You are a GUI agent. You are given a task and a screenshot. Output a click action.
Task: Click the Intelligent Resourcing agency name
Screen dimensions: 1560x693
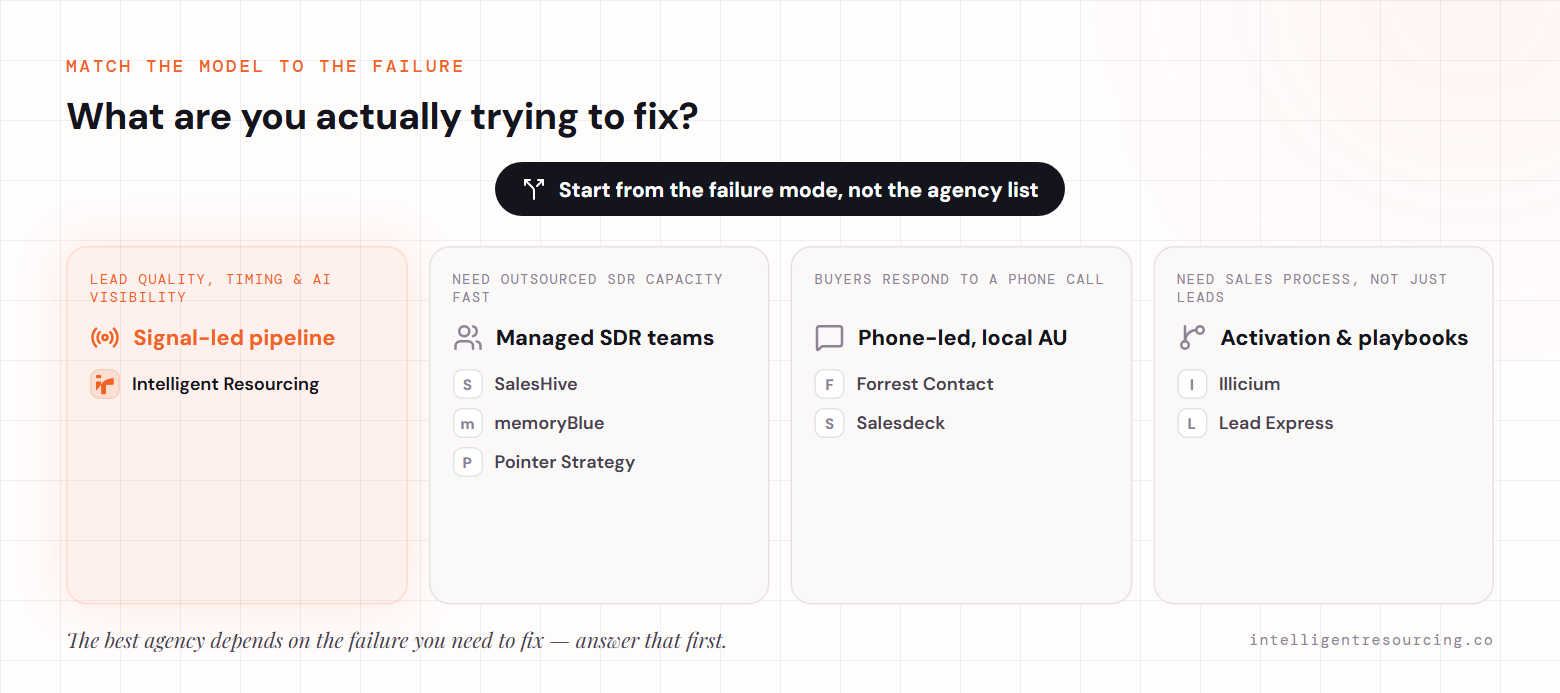(225, 384)
